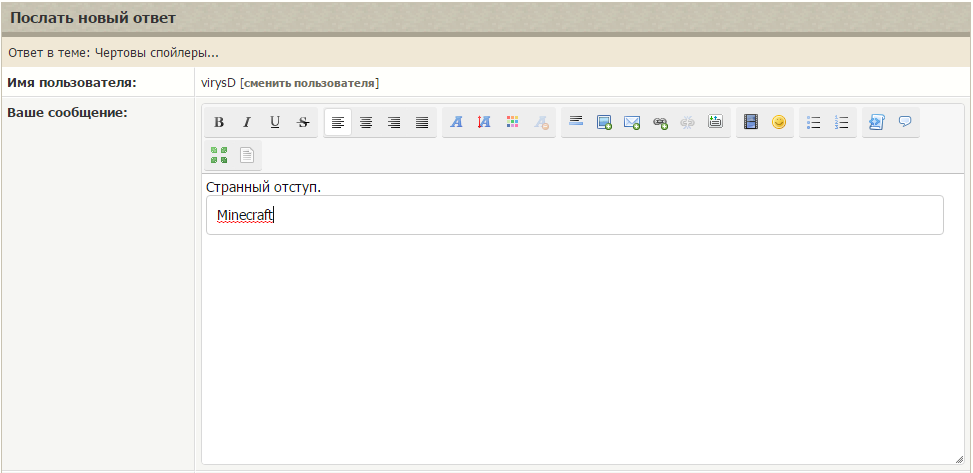Image resolution: width=973 pixels, height=473 pixels.
Task: Click the Послать новый ответ header
Action: [x=93, y=17]
